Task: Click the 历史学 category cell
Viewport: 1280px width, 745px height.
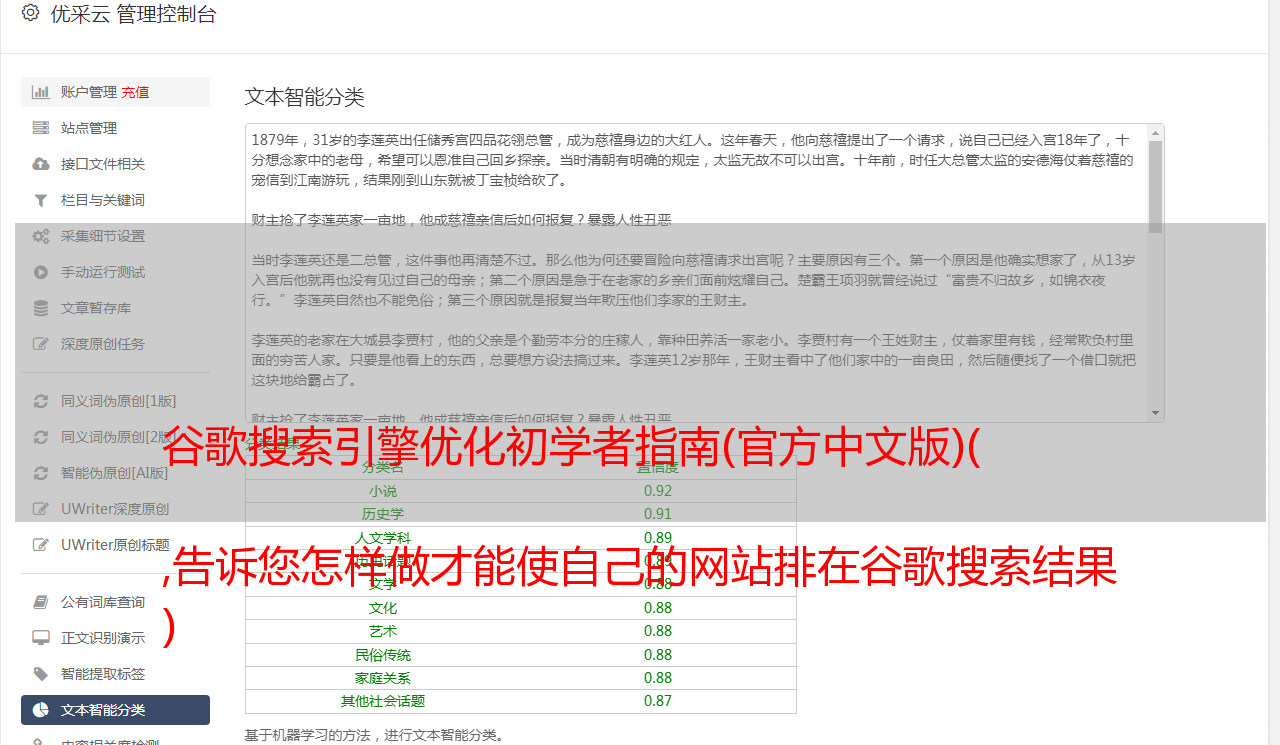Action: pos(382,514)
